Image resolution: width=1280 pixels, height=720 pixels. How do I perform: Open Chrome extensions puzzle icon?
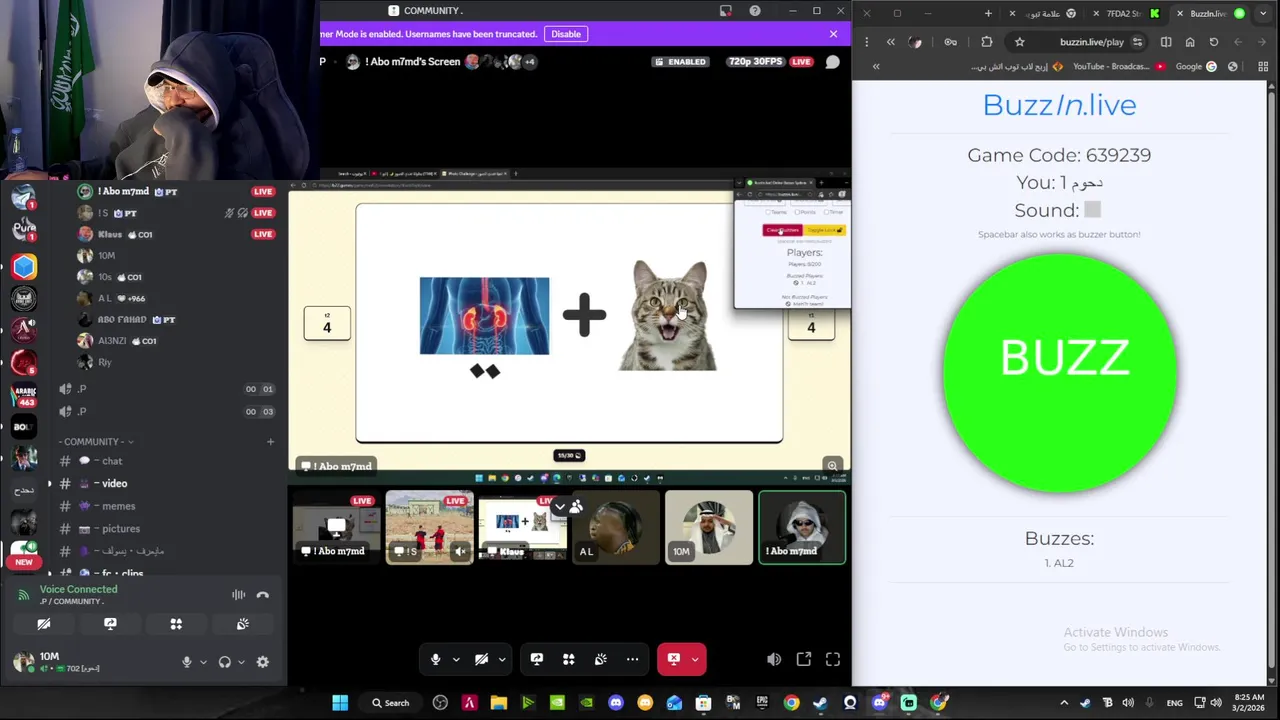pos(987,42)
